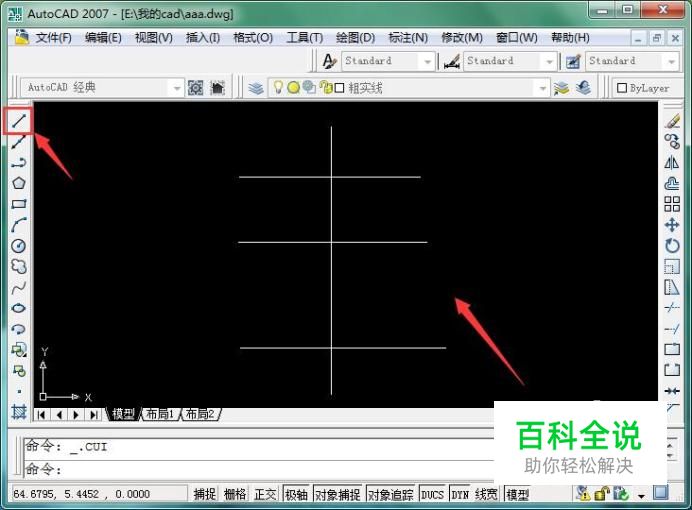The height and width of the screenshot is (510, 692).
Task: Switch to the 布局1 layout tab
Action: point(160,414)
